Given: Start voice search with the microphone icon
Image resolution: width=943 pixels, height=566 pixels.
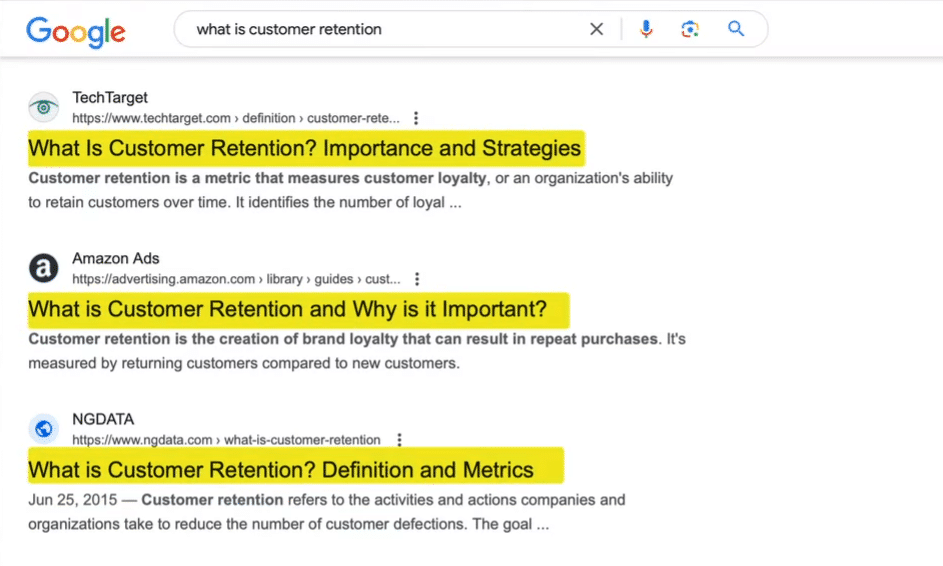Looking at the screenshot, I should click(646, 29).
